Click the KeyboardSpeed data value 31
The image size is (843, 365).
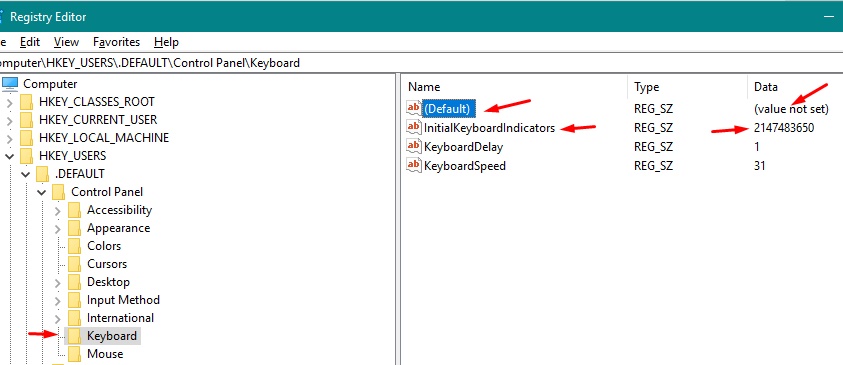[x=760, y=166]
